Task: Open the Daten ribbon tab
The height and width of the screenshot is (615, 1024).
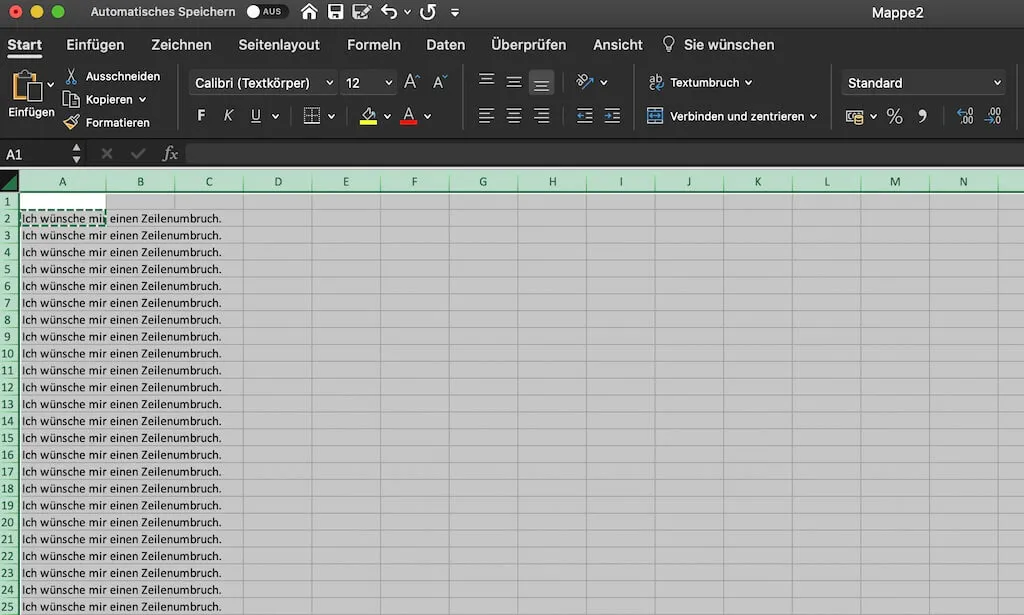Action: [446, 45]
